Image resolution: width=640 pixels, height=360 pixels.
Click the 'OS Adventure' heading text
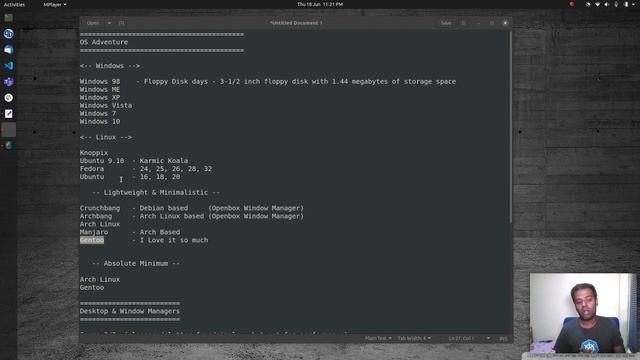click(104, 42)
